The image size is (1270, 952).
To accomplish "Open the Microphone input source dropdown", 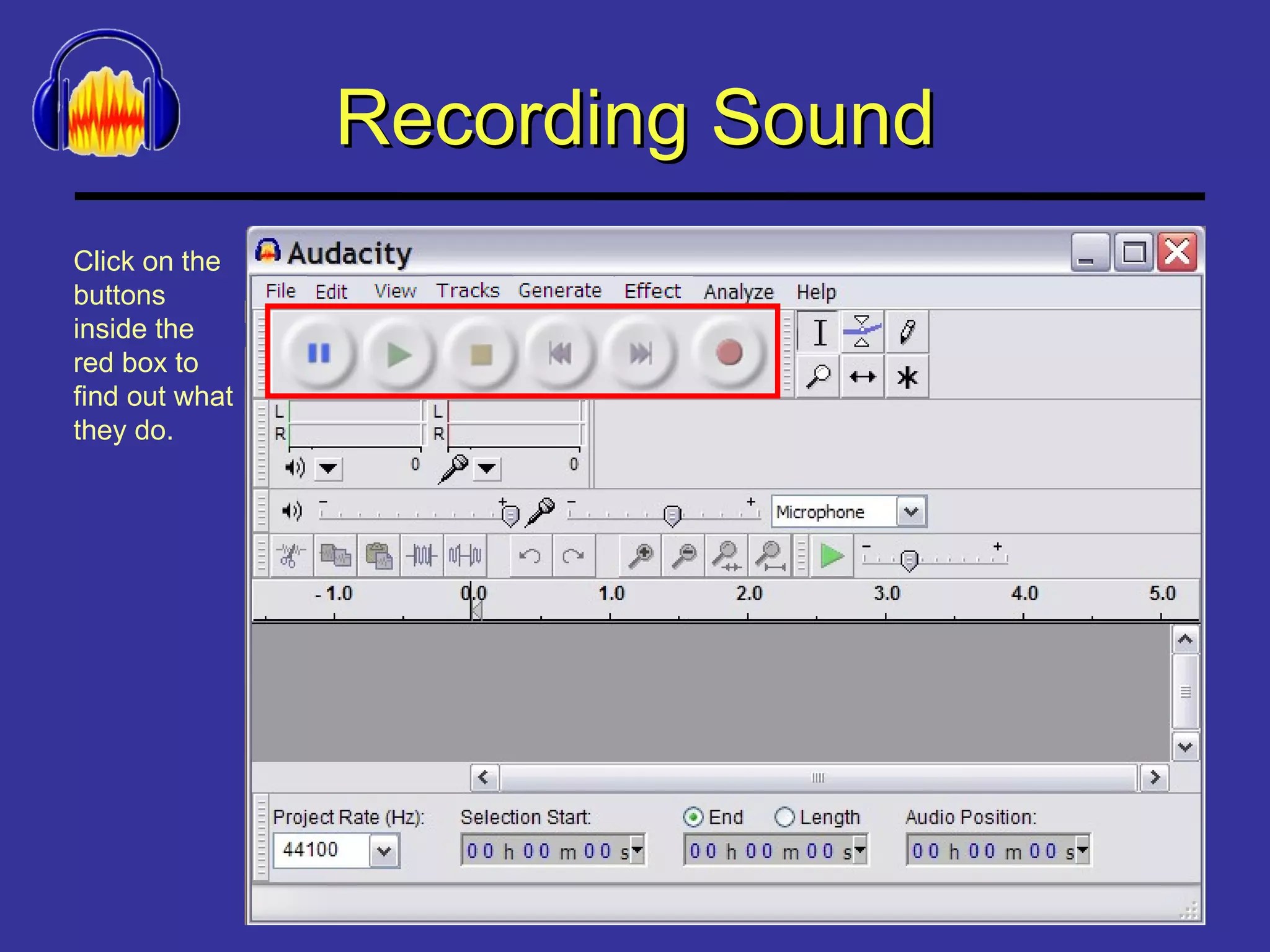I will pos(910,512).
